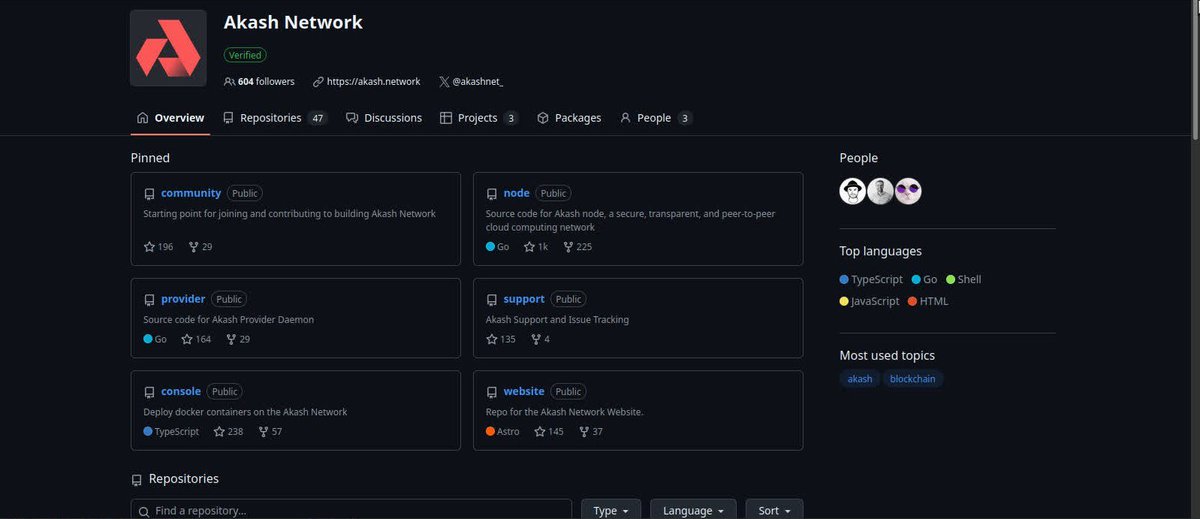The width and height of the screenshot is (1200, 519).
Task: View the 225 forks of node
Action: pyautogui.click(x=578, y=247)
